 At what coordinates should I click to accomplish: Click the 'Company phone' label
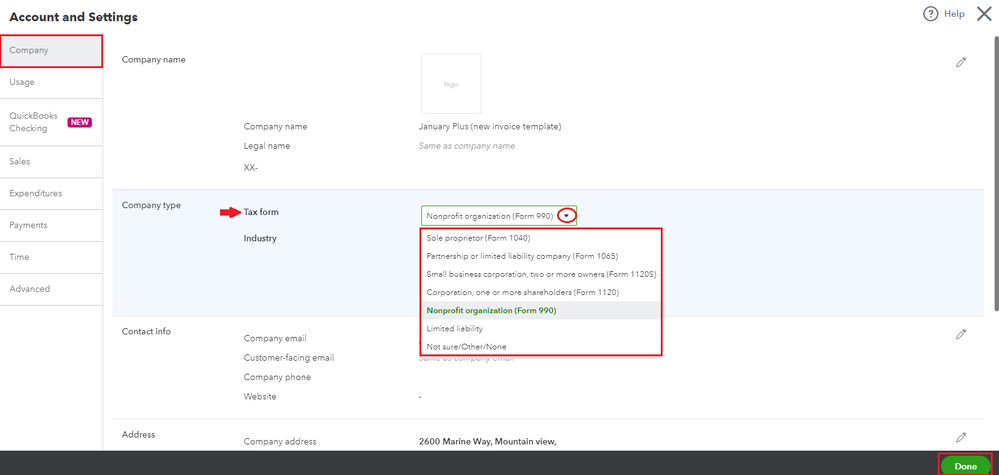pos(277,377)
